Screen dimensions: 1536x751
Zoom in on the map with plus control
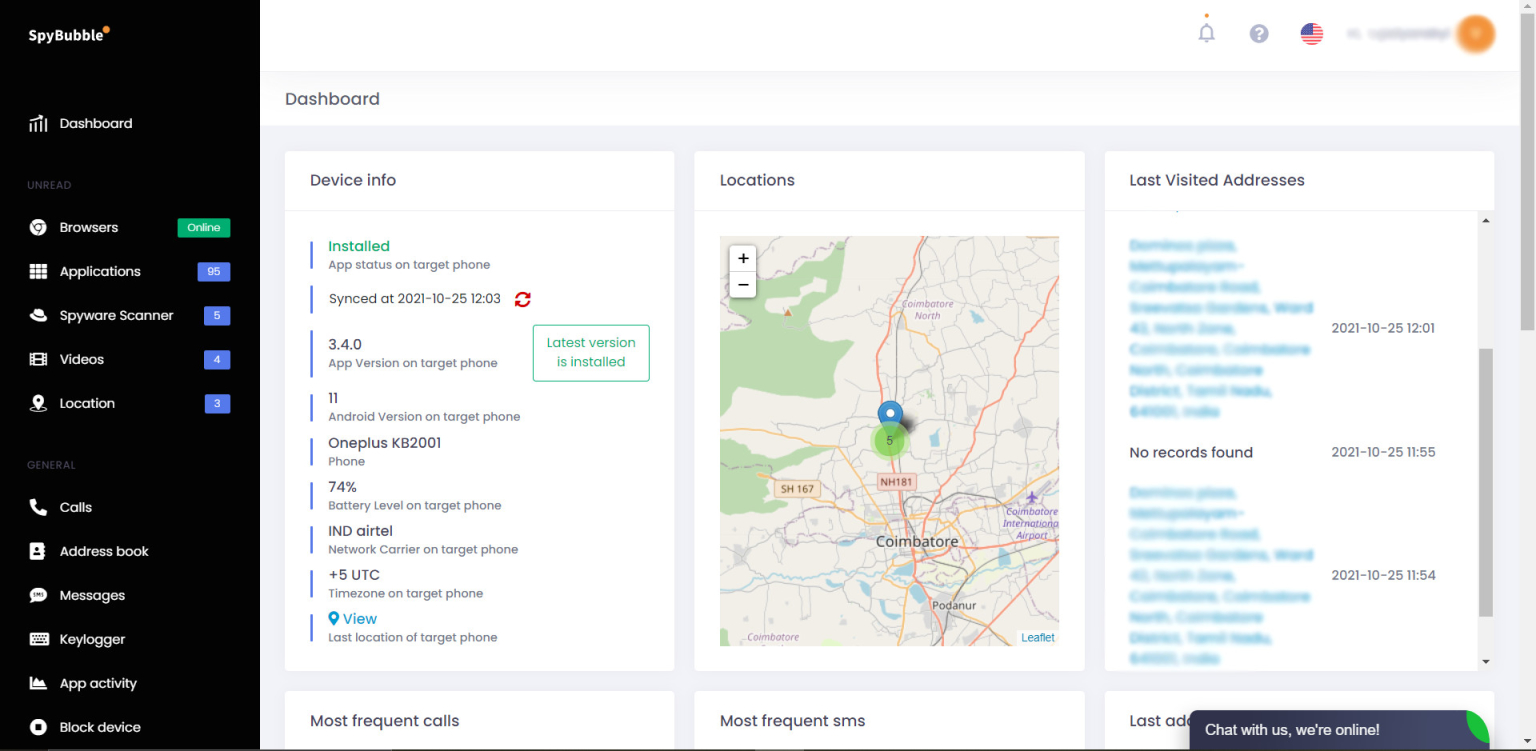point(743,258)
